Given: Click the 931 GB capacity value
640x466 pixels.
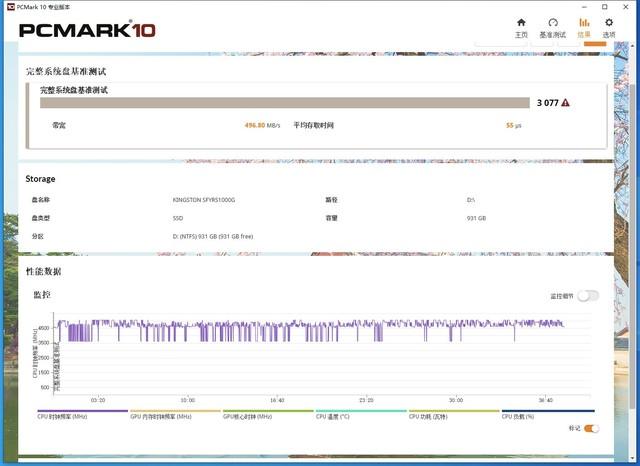Looking at the screenshot, I should click(476, 218).
